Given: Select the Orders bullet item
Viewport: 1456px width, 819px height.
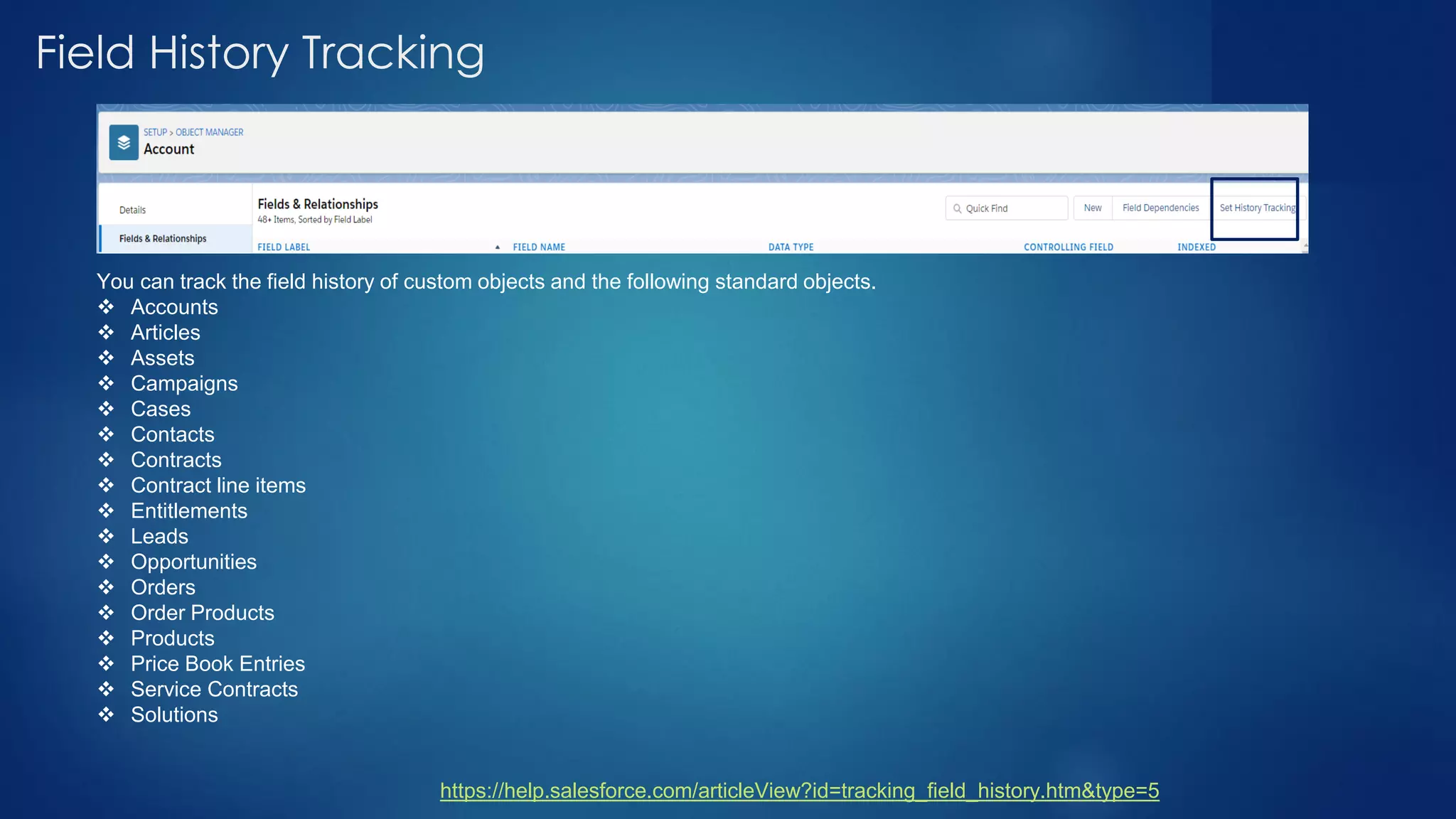Looking at the screenshot, I should pyautogui.click(x=163, y=587).
